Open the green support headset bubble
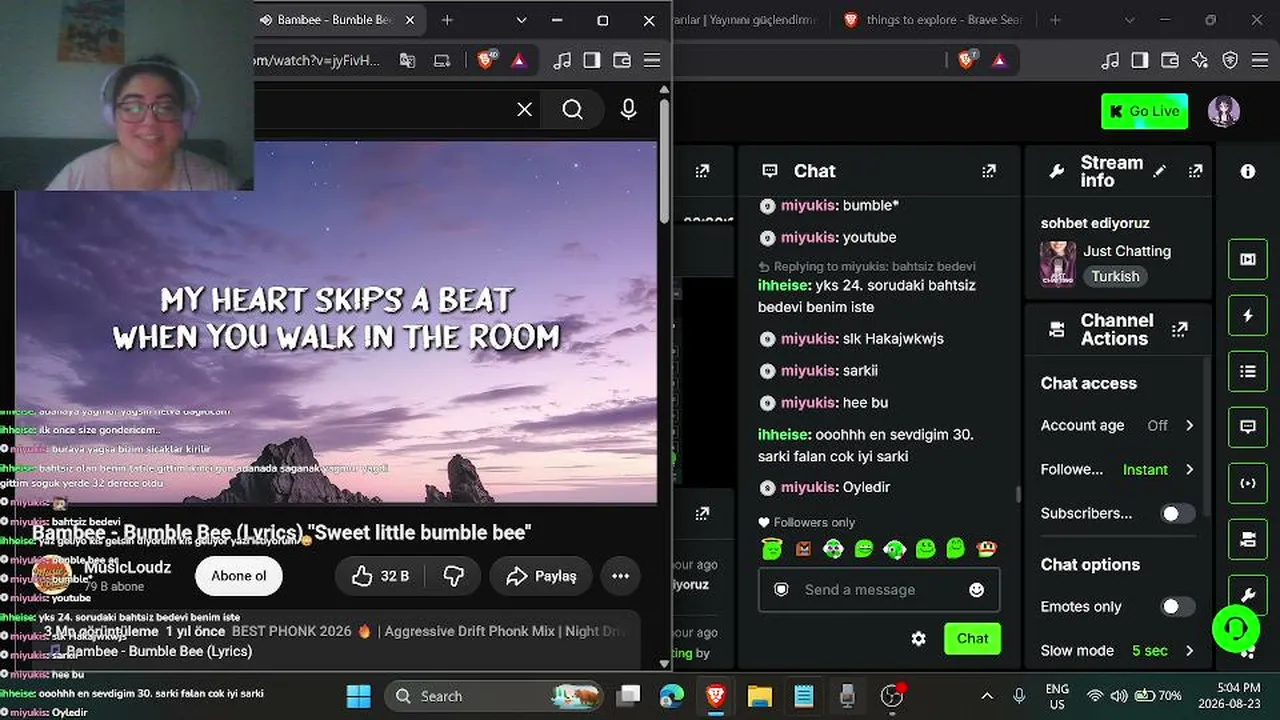This screenshot has height=720, width=1280. [x=1236, y=629]
